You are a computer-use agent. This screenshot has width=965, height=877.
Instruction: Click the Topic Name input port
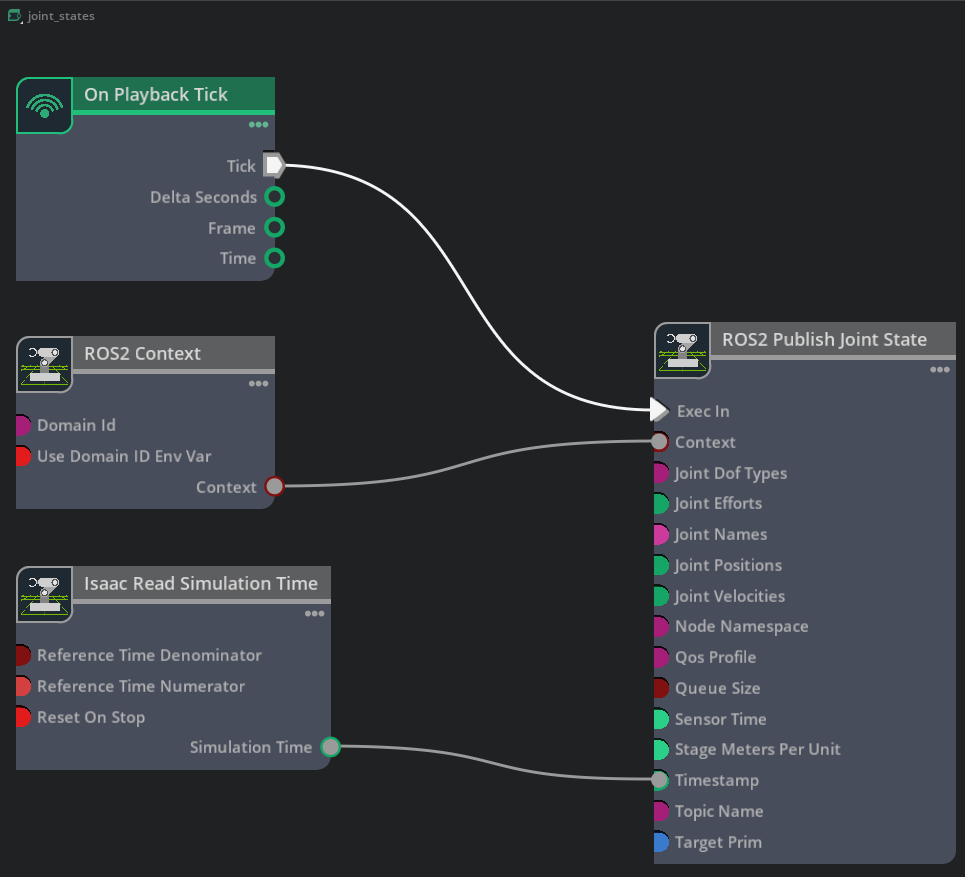pyautogui.click(x=661, y=811)
